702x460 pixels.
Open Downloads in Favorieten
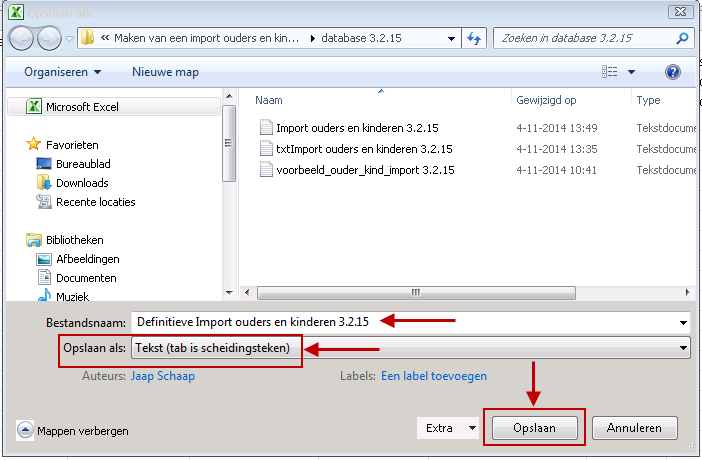pos(82,183)
